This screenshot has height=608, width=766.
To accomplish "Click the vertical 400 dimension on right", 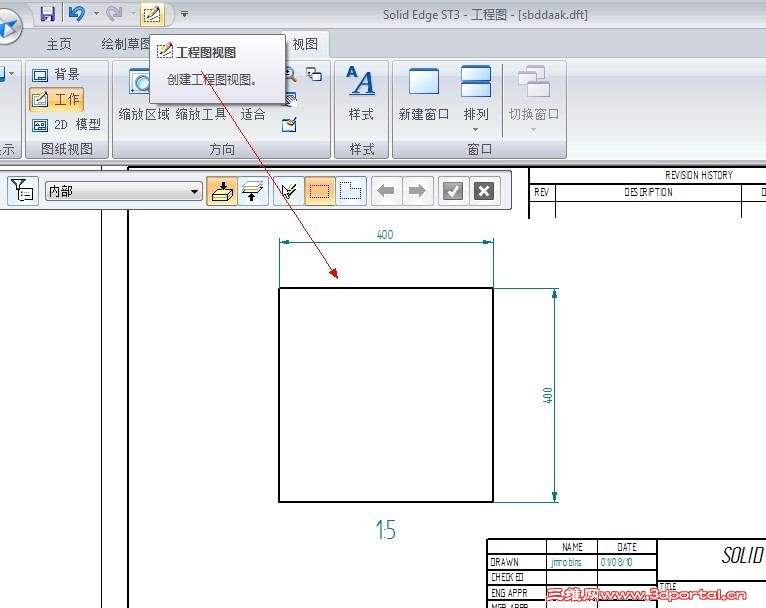I will click(548, 395).
